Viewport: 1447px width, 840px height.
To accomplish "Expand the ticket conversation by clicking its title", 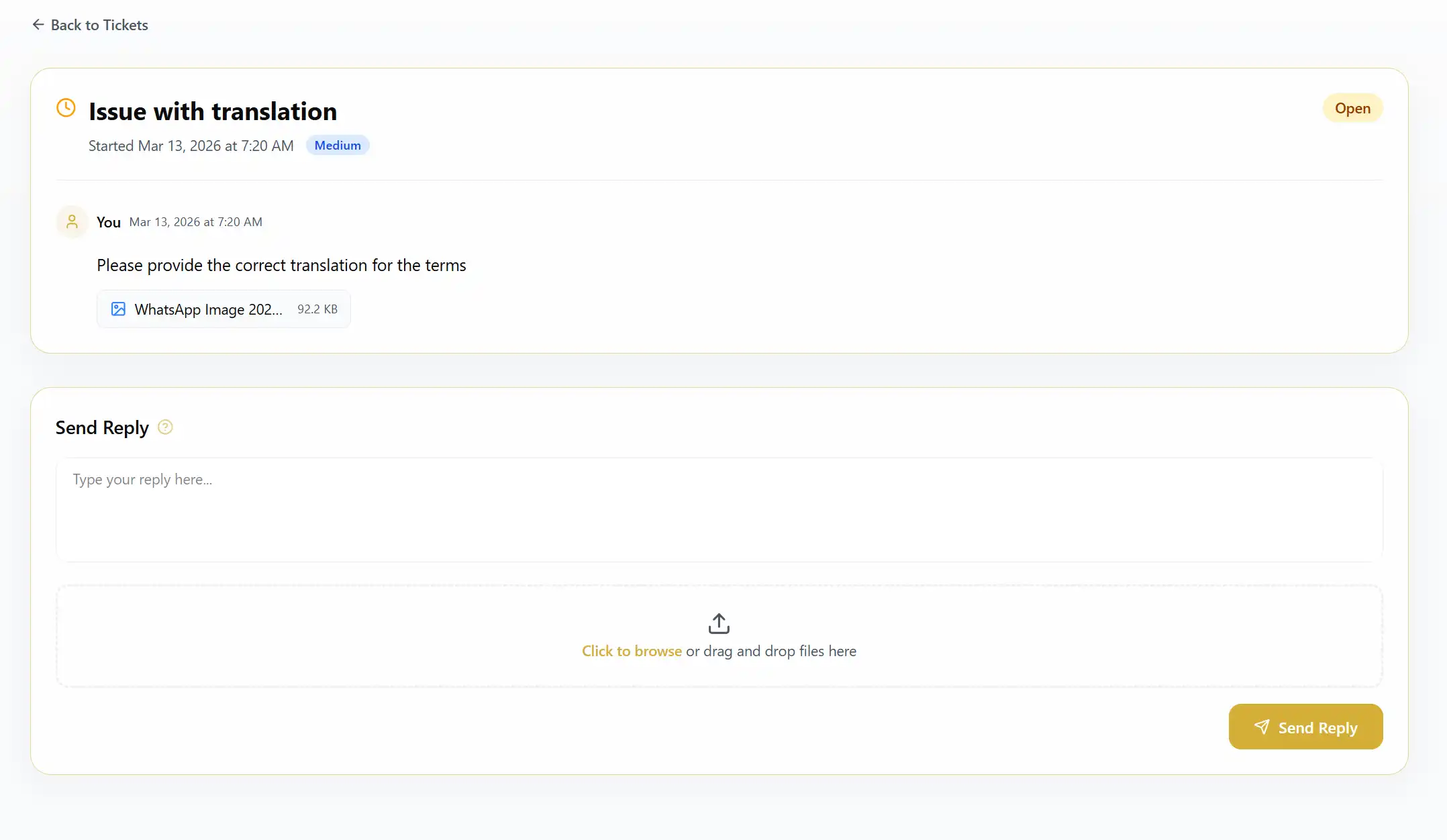I will [x=212, y=111].
